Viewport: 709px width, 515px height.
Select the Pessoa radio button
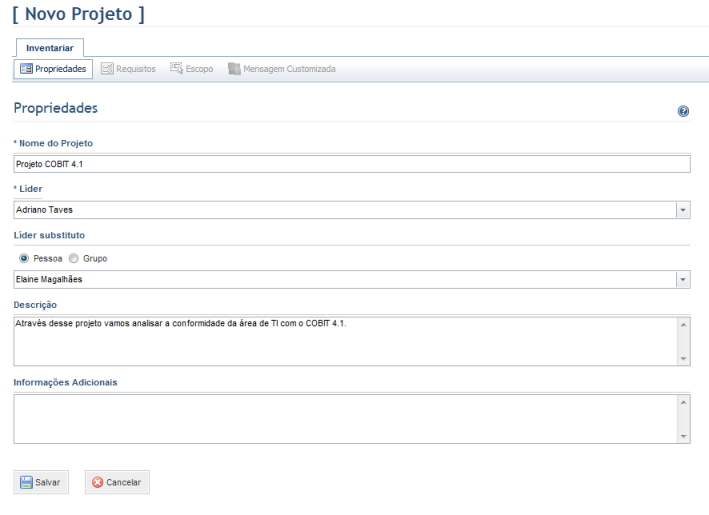tap(24, 258)
